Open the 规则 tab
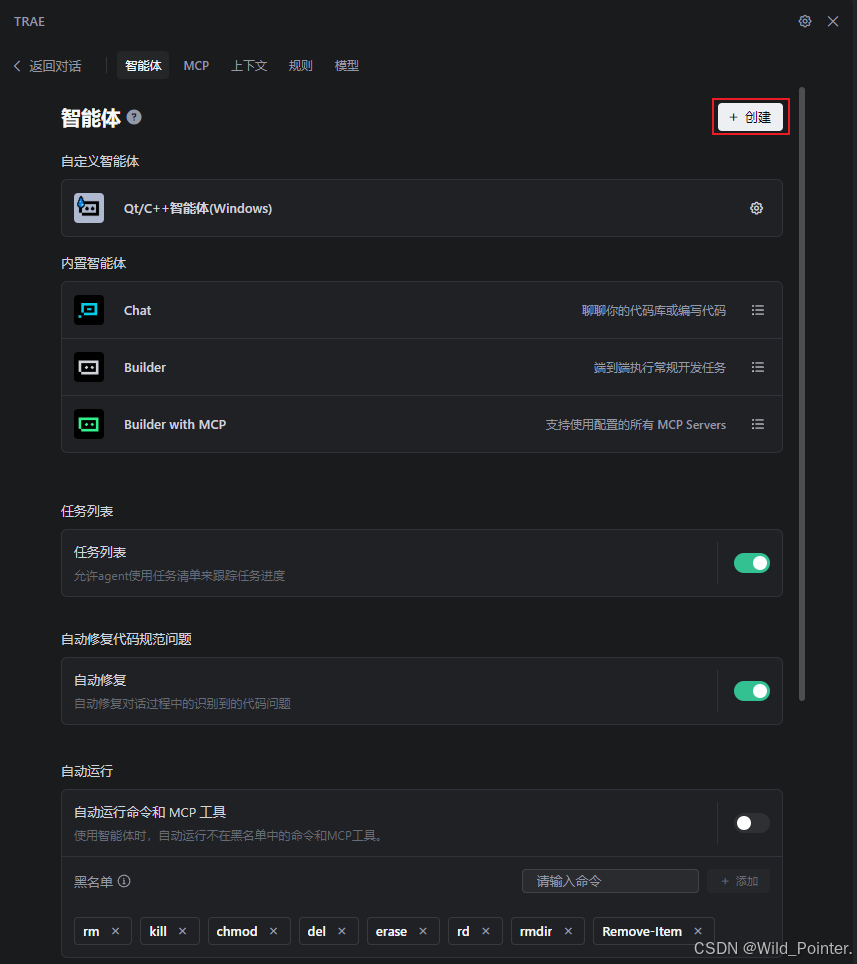 click(301, 66)
